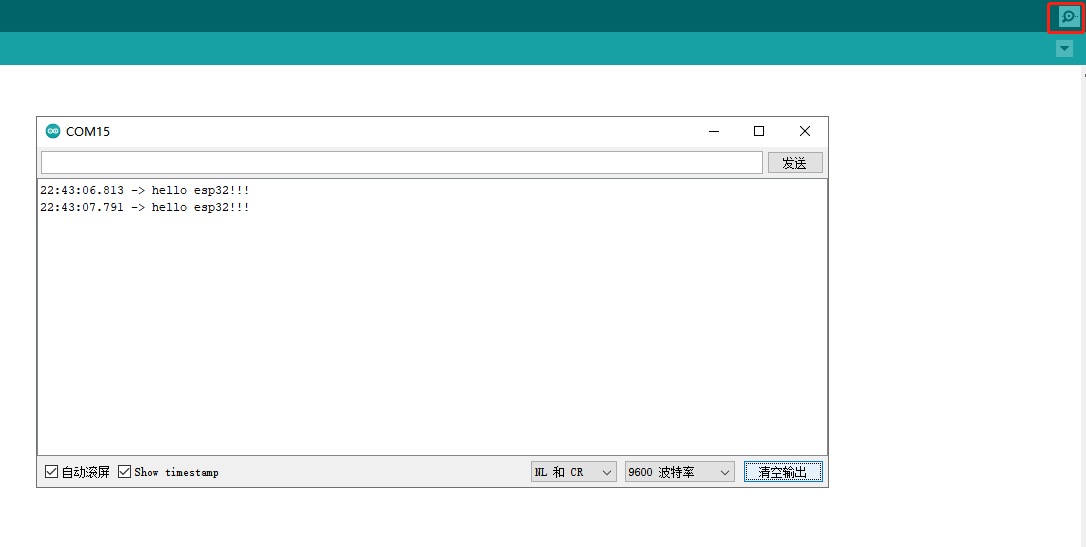1086x547 pixels.
Task: Select the 22:43:06.813 hello esp32 line
Action: (x=145, y=190)
